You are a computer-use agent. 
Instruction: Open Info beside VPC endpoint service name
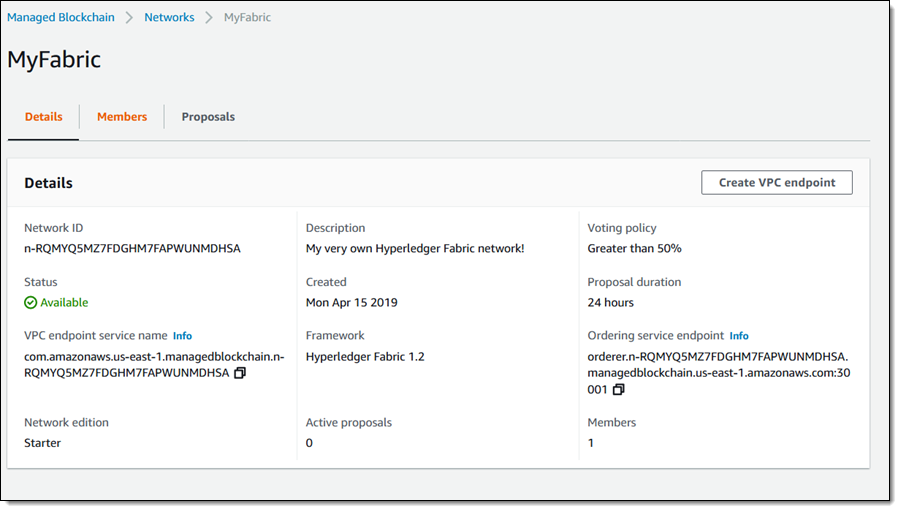[182, 336]
